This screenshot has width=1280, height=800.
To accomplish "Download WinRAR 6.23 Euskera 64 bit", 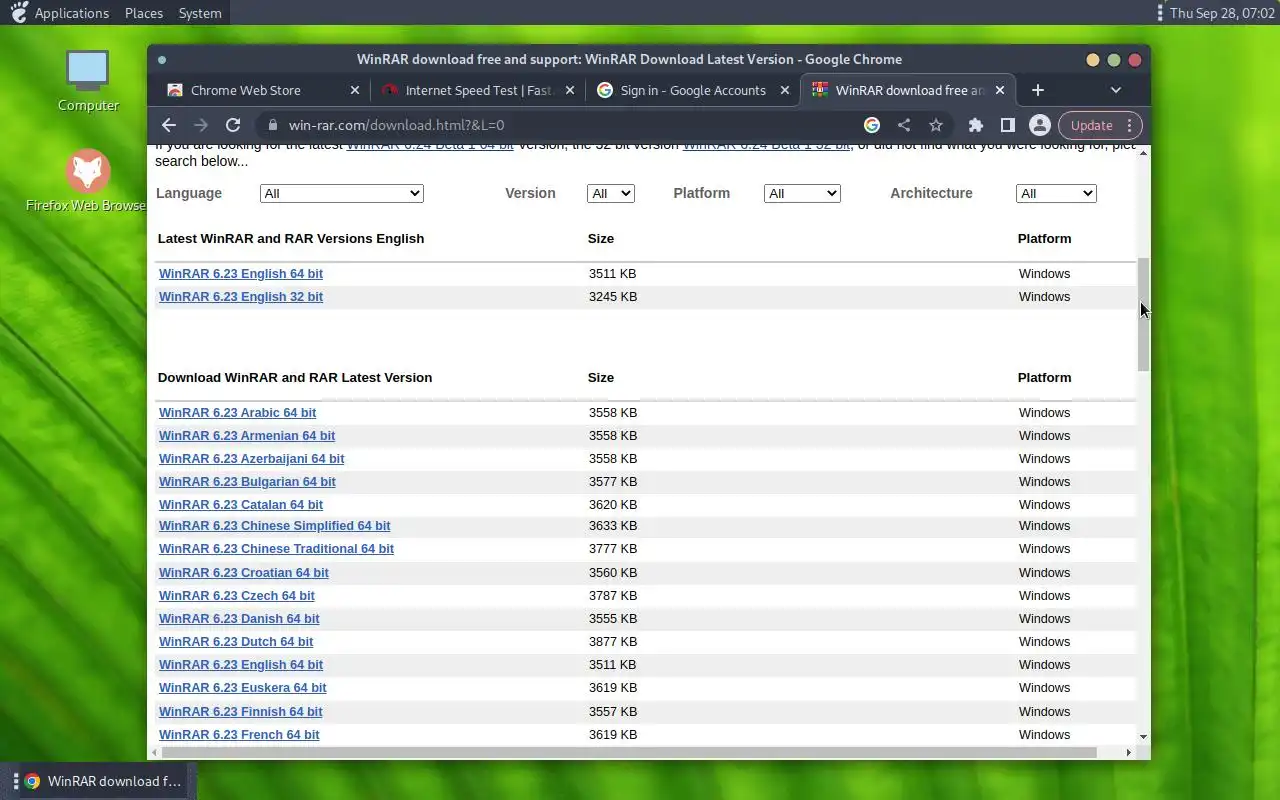I will pos(243,687).
